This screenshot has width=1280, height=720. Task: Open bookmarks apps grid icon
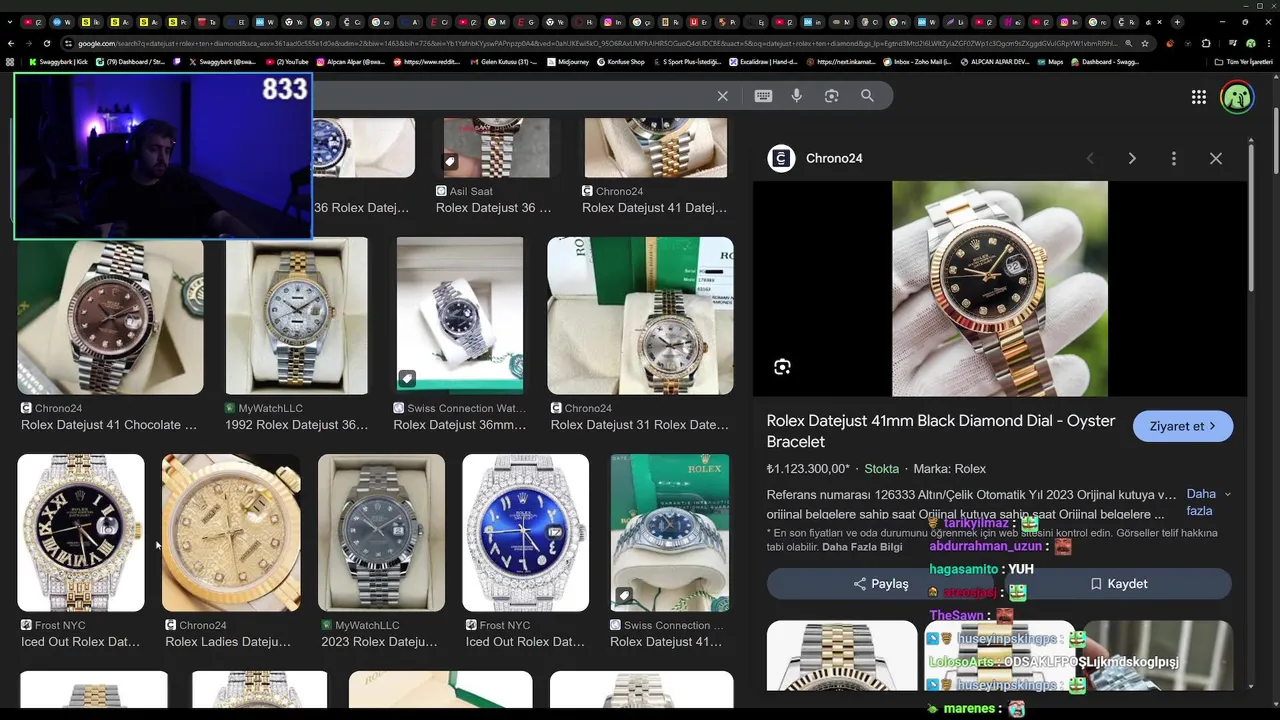click(10, 62)
